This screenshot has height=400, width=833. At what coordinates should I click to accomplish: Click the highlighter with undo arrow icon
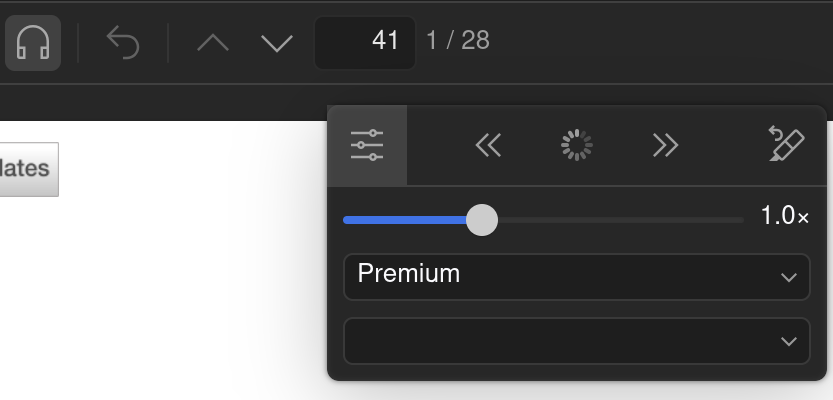pyautogui.click(x=786, y=143)
